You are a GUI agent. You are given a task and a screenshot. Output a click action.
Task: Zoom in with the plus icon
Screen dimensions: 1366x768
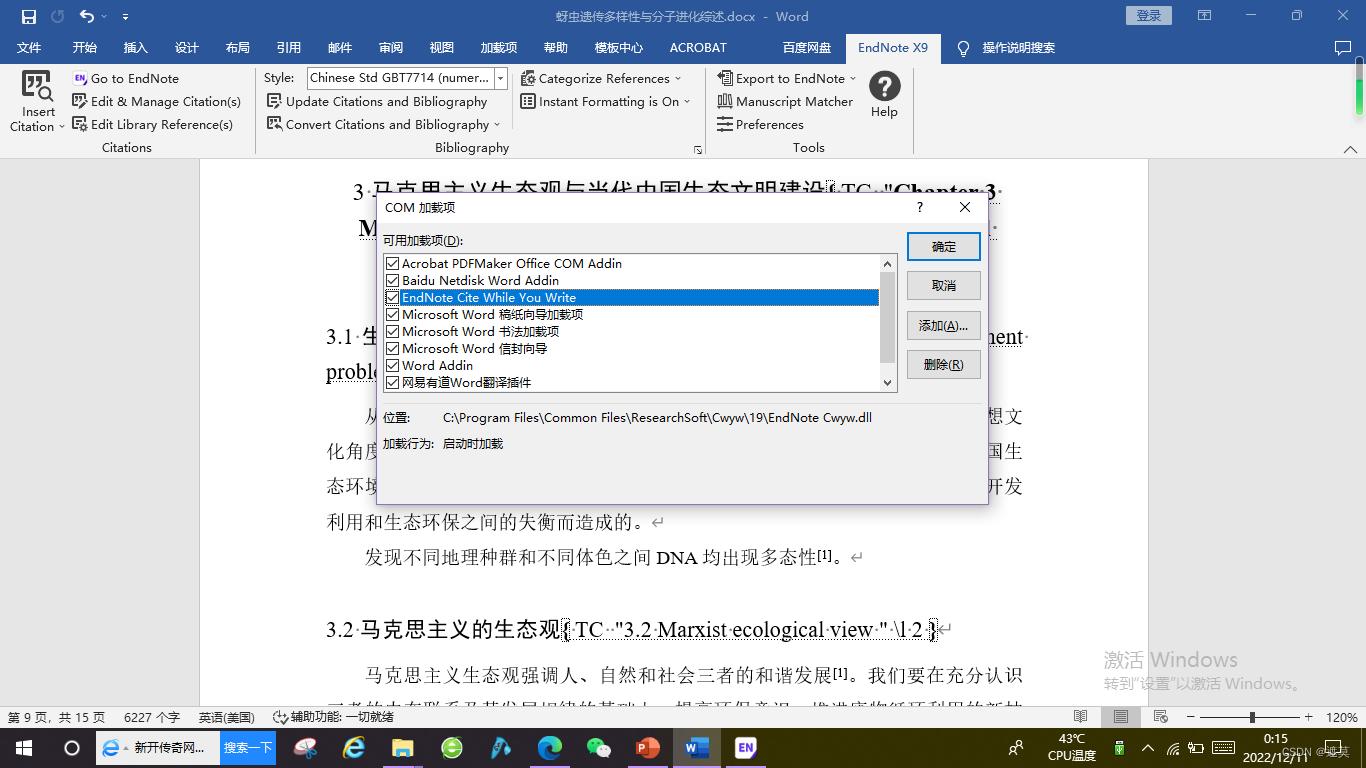pos(1308,717)
